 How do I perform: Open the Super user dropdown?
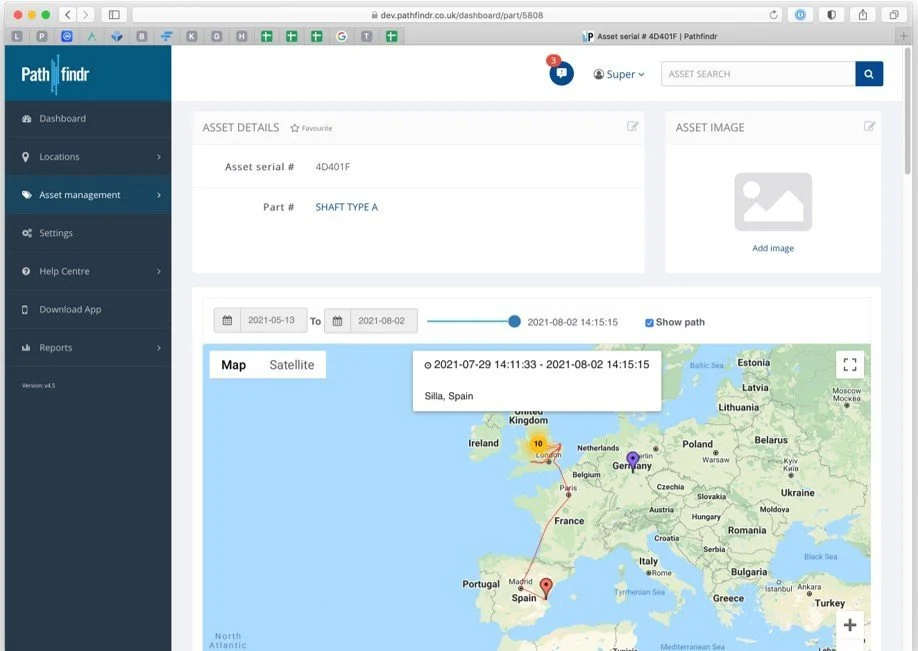(618, 73)
